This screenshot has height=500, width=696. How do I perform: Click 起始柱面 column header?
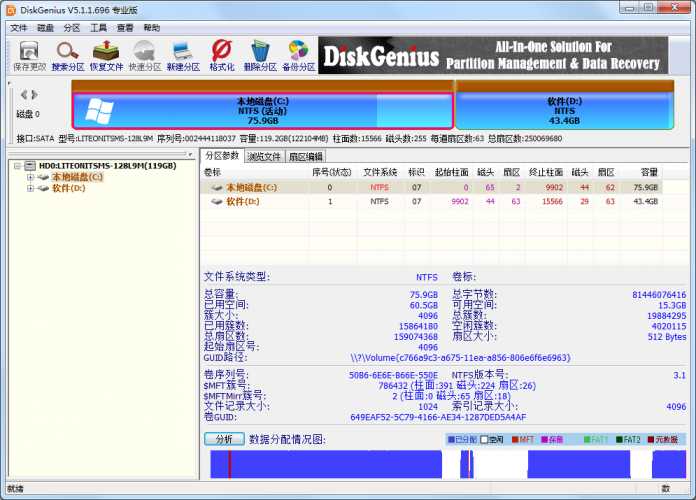click(x=451, y=172)
